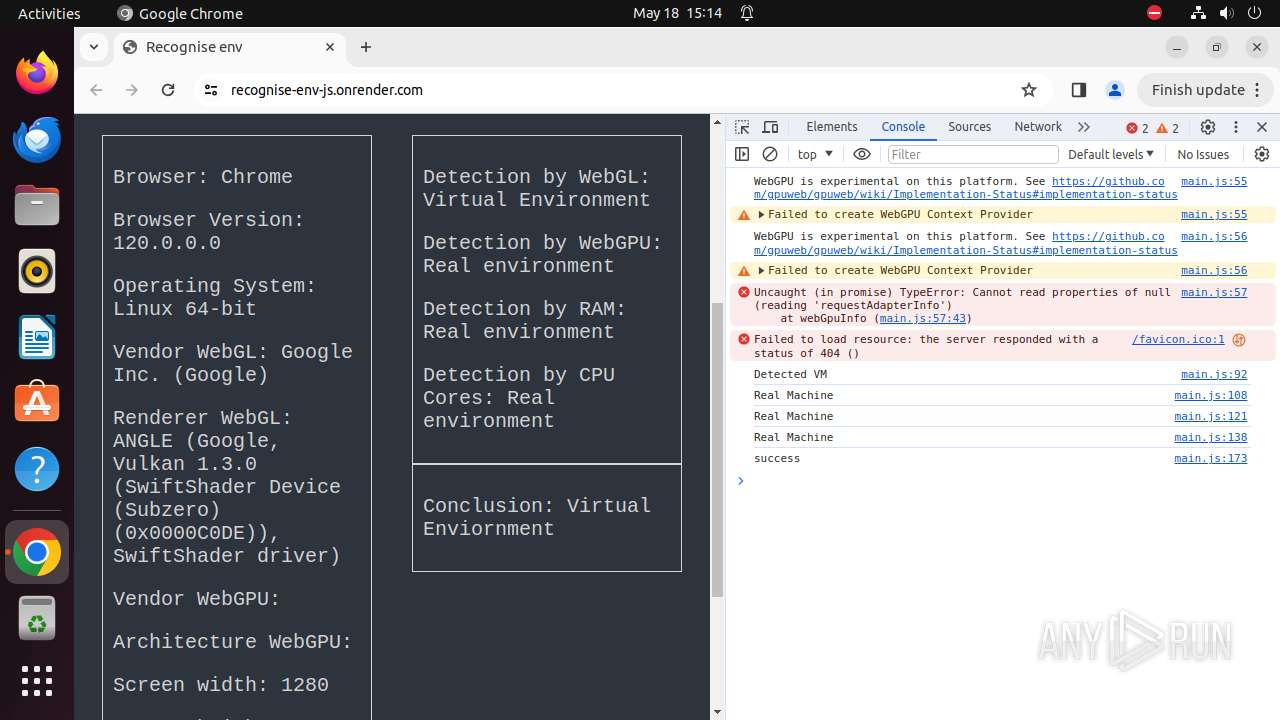The height and width of the screenshot is (720, 1280).
Task: Switch to the Sources tab
Action: coord(970,127)
